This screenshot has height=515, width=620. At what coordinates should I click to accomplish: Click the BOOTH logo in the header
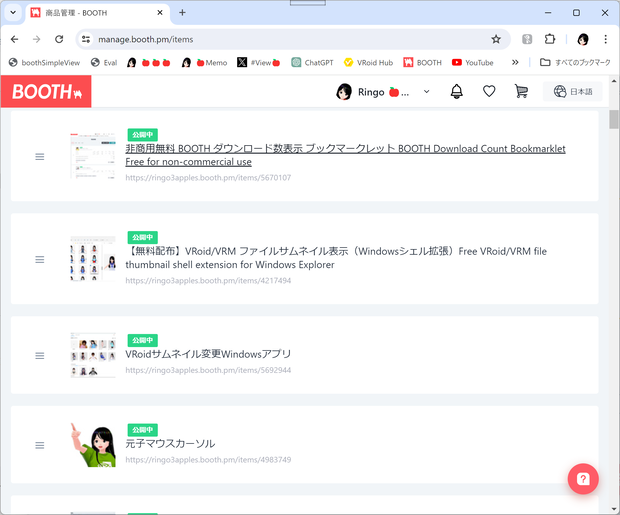pos(46,92)
